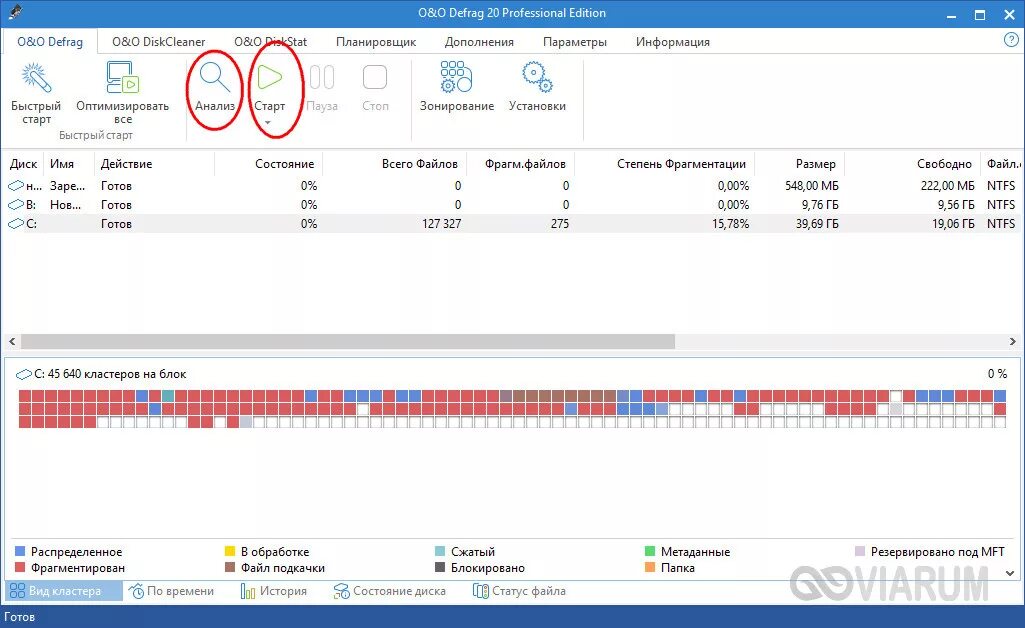Click the Оптимизировать все icon
The image size is (1025, 628).
coord(122,78)
